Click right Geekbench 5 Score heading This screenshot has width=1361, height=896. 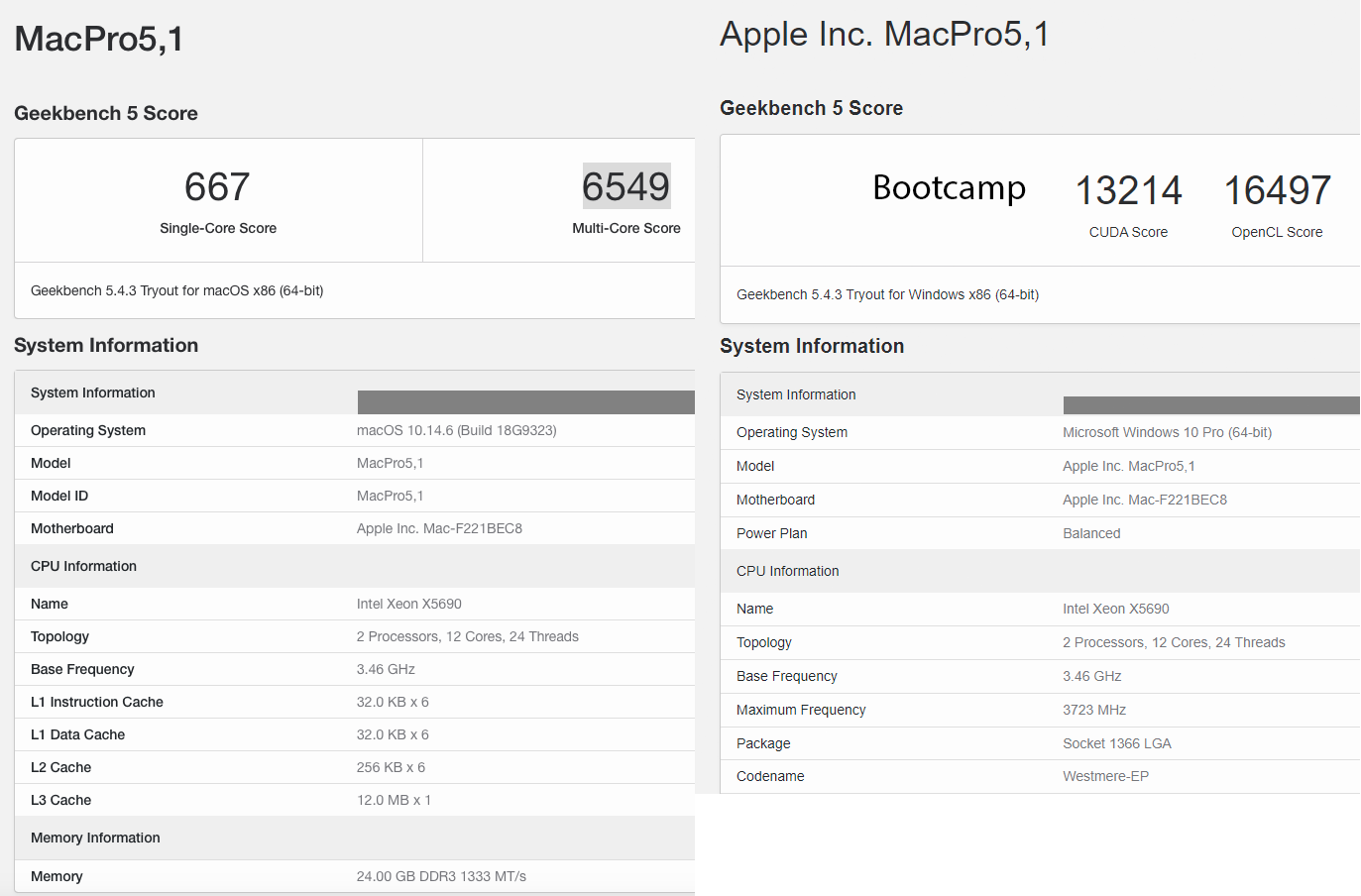click(x=812, y=108)
